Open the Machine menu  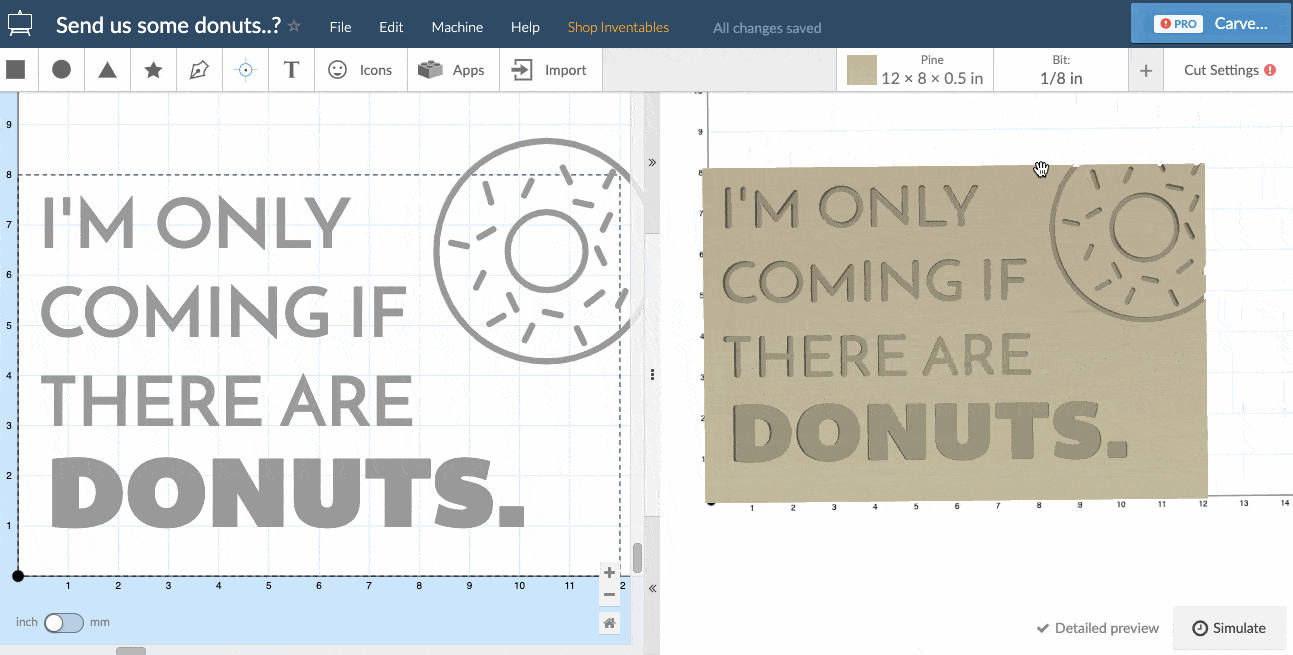457,27
